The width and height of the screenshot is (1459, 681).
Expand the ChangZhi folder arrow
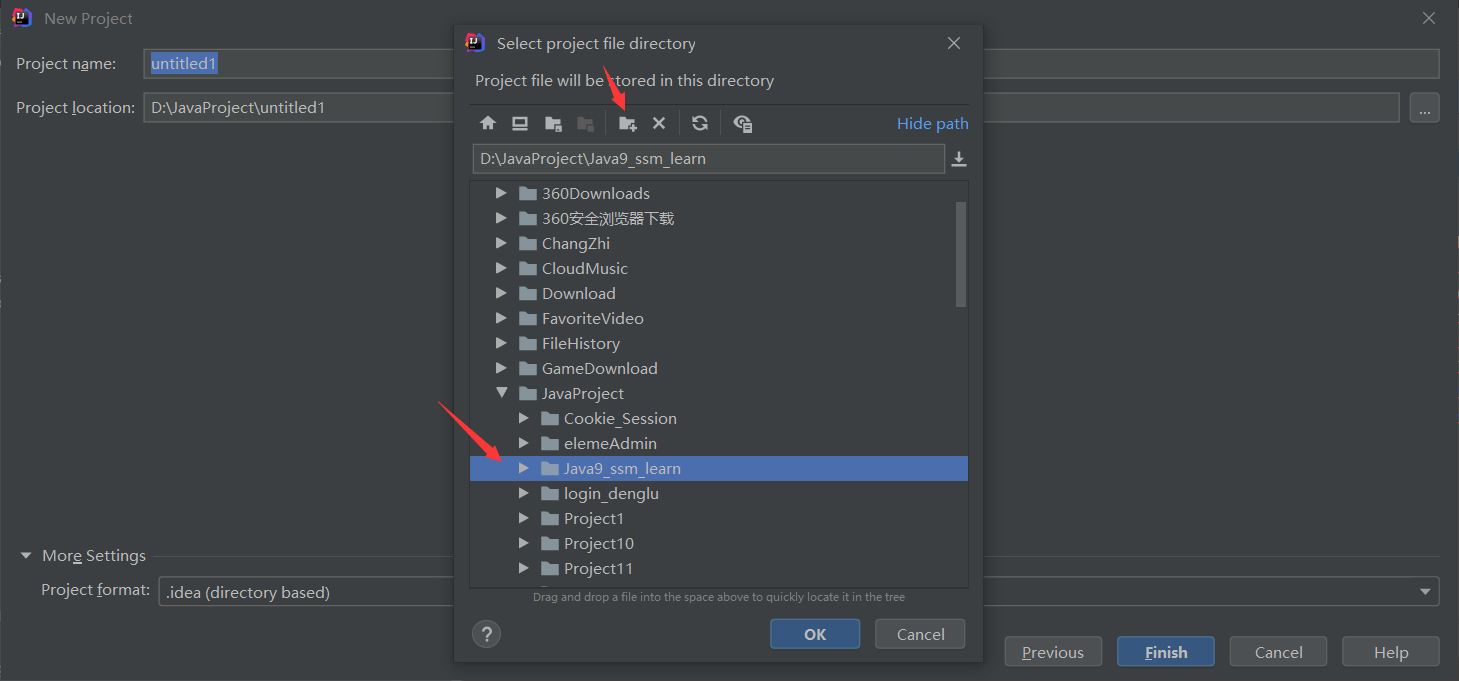point(501,243)
